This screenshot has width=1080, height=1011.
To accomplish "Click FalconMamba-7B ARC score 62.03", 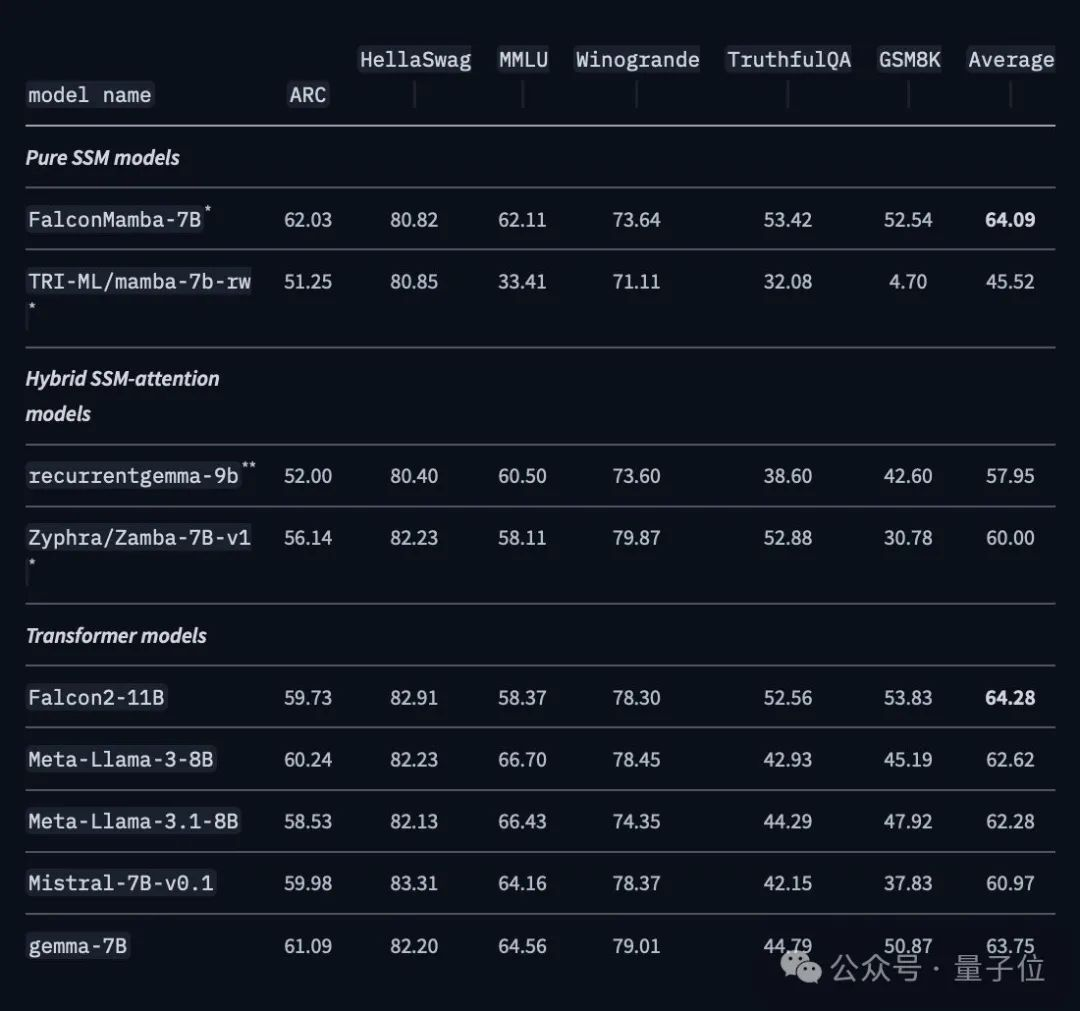I will 308,220.
